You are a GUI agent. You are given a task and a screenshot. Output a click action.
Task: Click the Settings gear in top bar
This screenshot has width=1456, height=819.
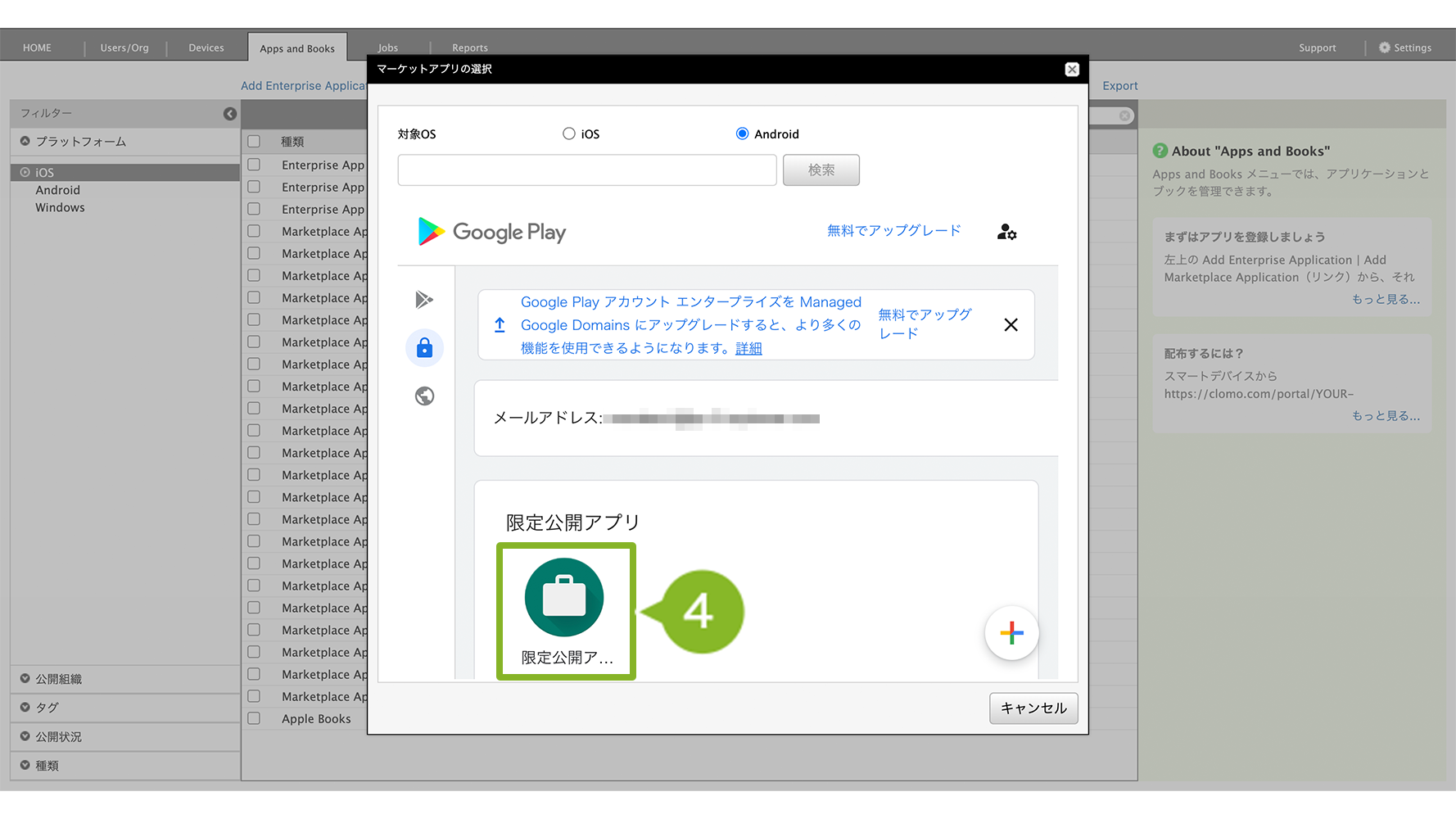pyautogui.click(x=1405, y=48)
